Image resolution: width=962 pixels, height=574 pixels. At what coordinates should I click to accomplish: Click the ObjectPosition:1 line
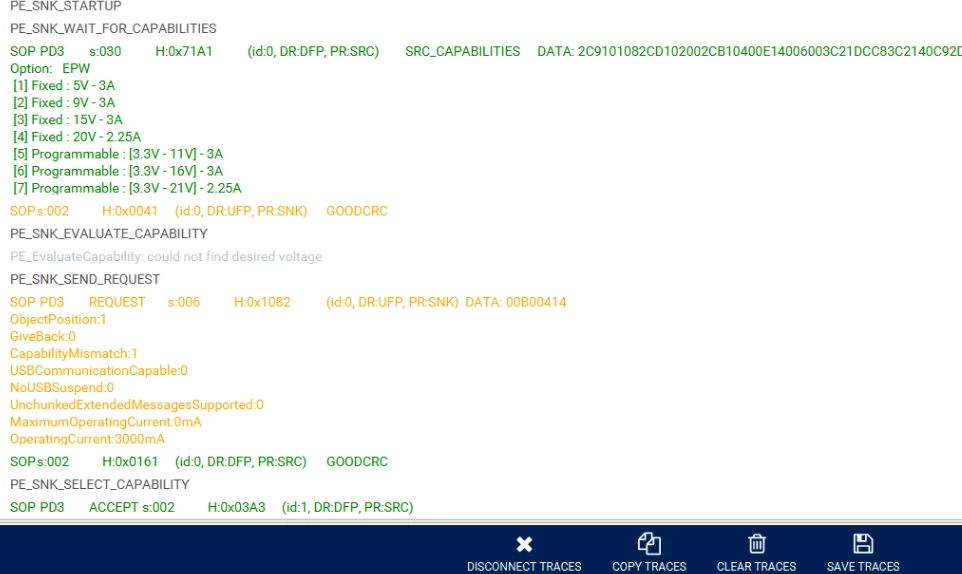[58, 319]
